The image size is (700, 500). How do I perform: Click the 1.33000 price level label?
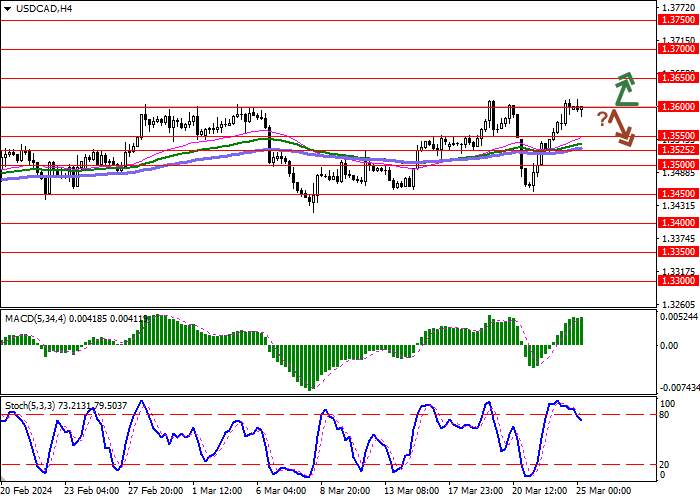click(679, 281)
